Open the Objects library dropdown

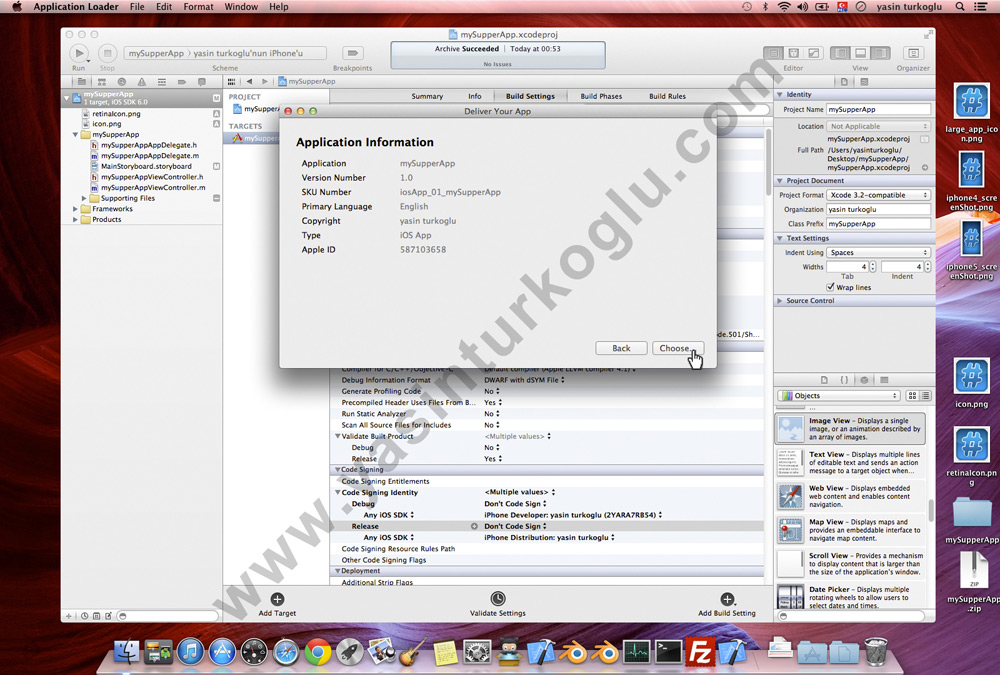point(839,396)
